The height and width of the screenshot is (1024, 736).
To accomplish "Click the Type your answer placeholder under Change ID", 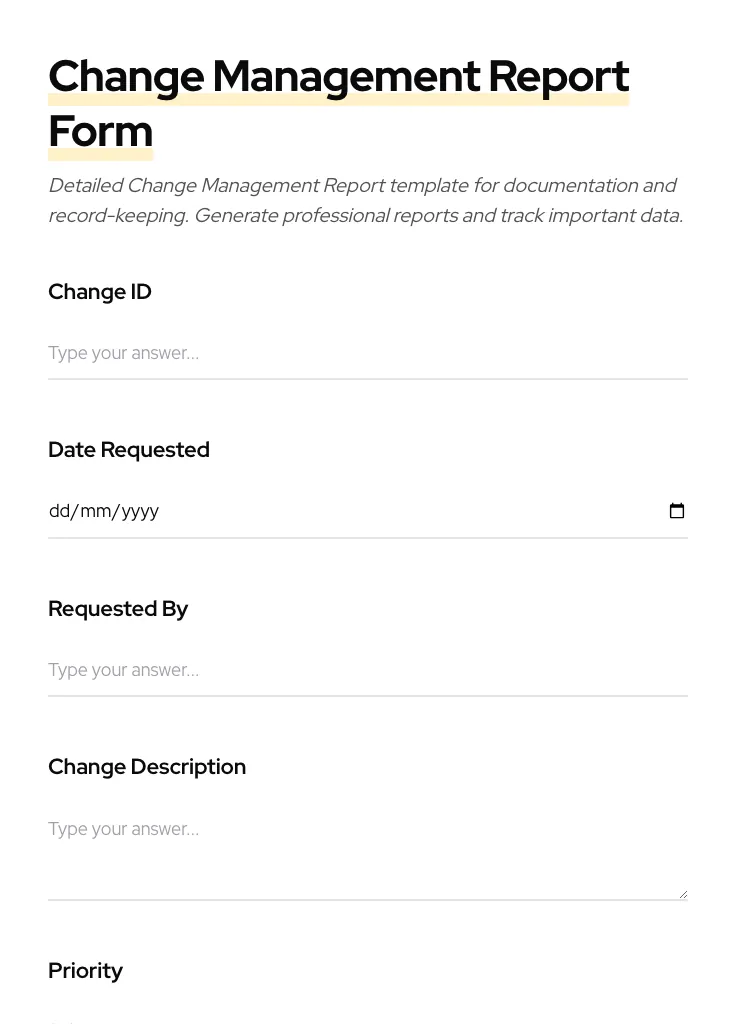I will (x=123, y=353).
